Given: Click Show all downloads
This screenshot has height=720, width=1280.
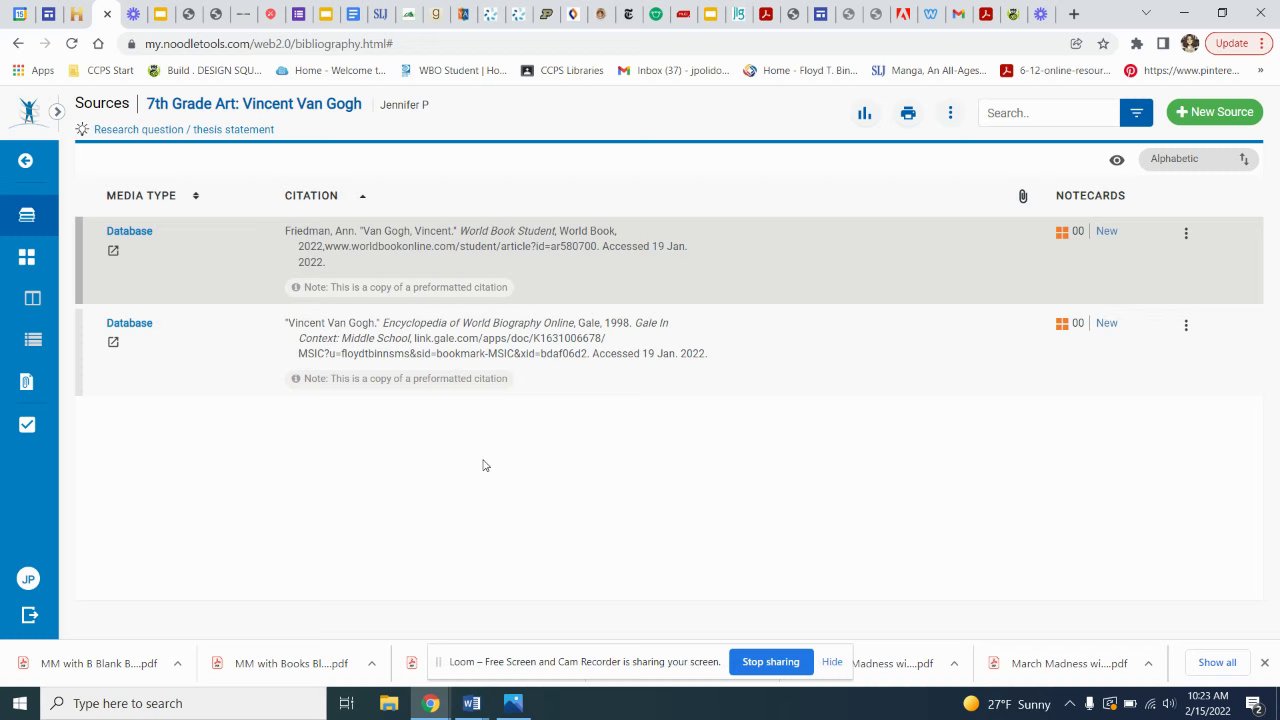Looking at the screenshot, I should [1217, 662].
